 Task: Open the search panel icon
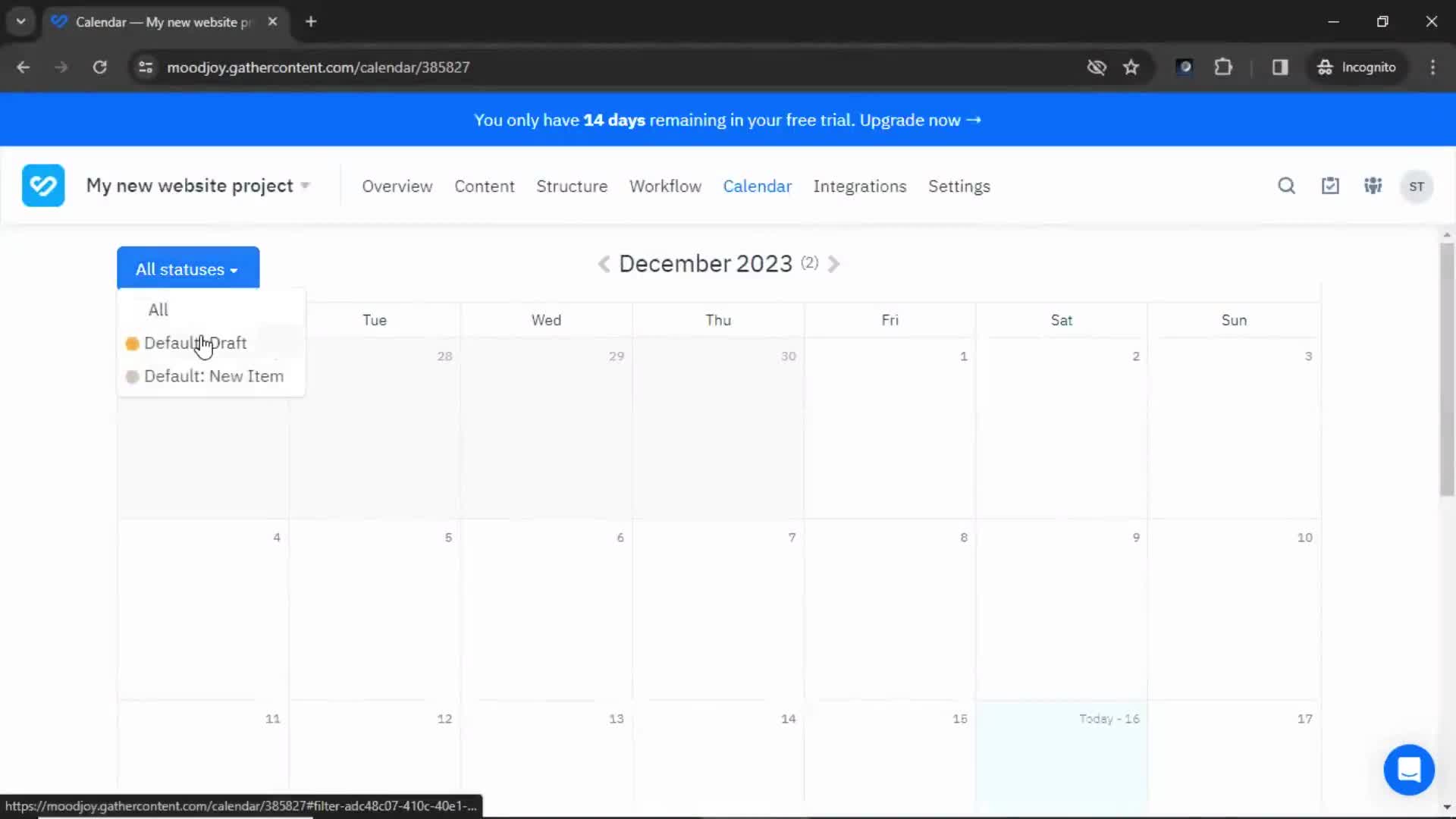(1287, 185)
